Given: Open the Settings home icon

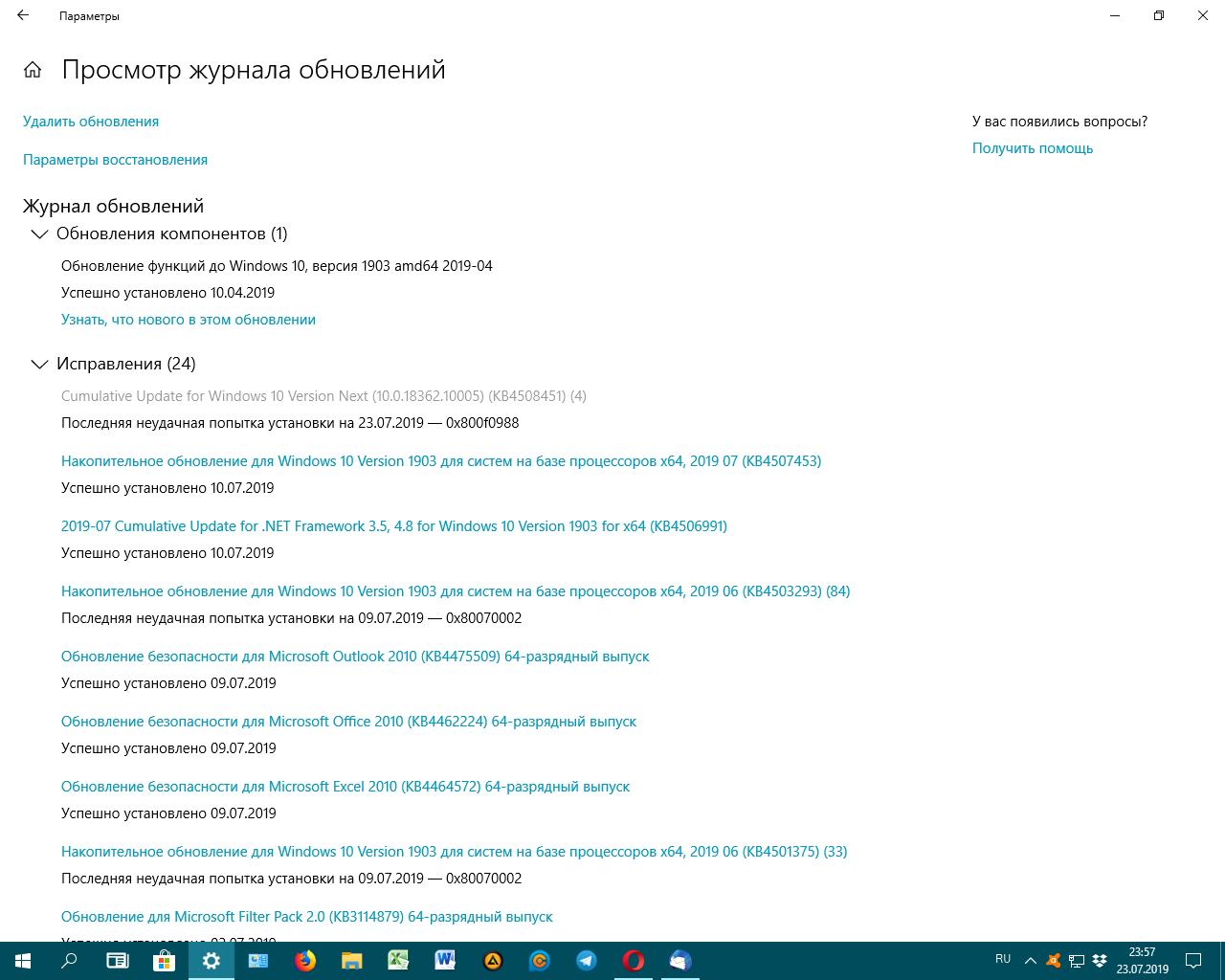Looking at the screenshot, I should click(x=33, y=70).
